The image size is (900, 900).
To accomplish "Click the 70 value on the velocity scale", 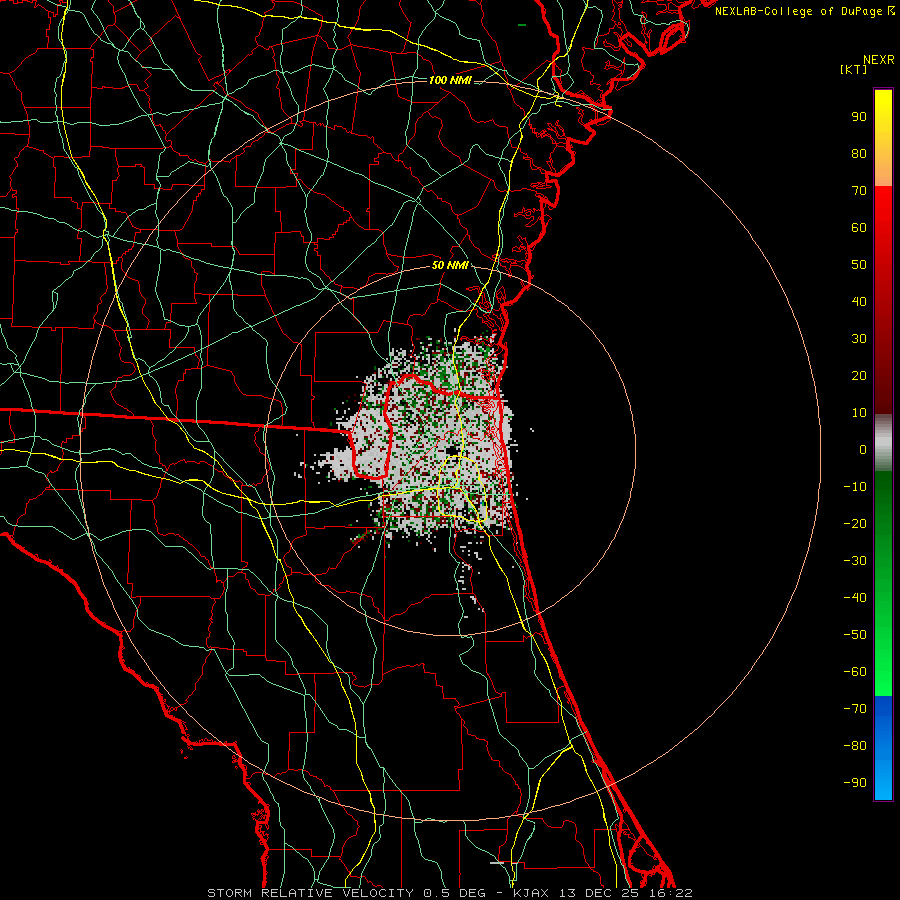I will 859,191.
